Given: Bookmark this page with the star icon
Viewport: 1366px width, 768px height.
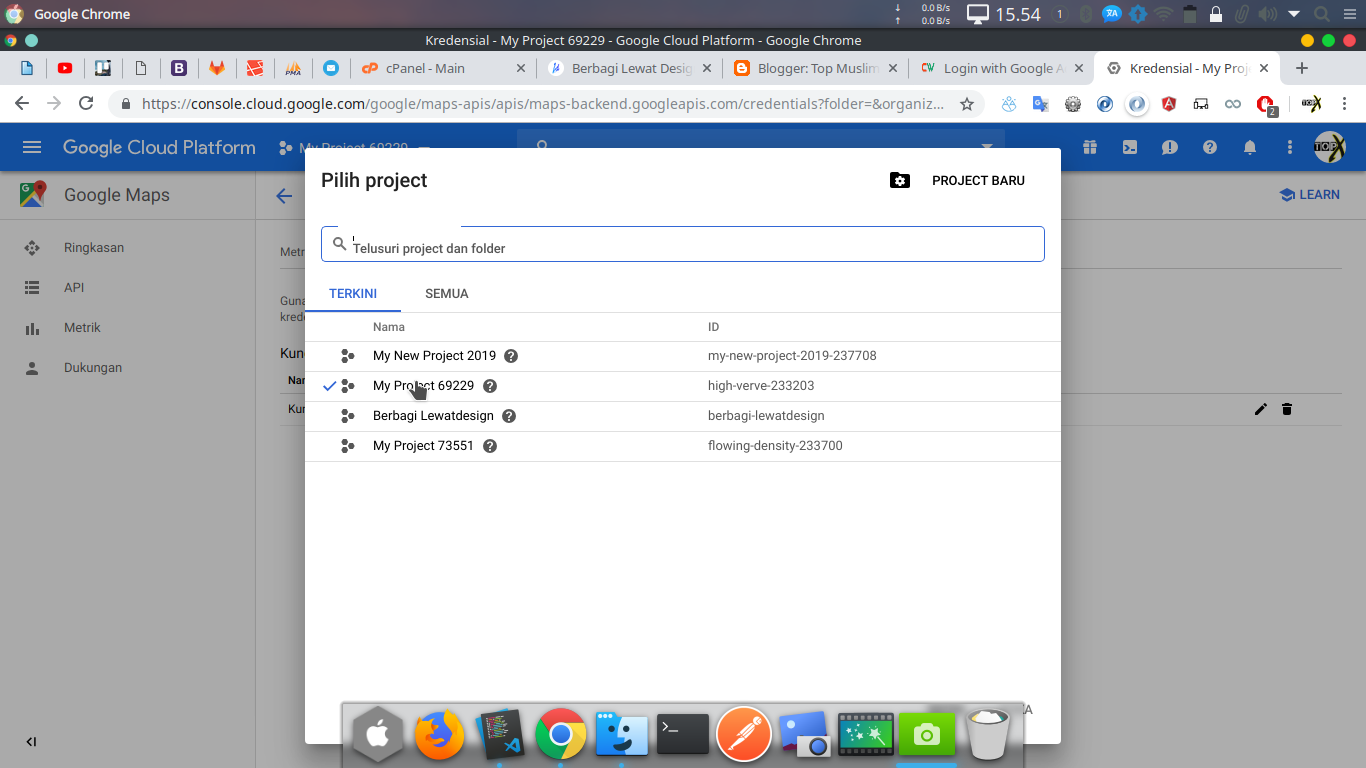Looking at the screenshot, I should point(967,104).
